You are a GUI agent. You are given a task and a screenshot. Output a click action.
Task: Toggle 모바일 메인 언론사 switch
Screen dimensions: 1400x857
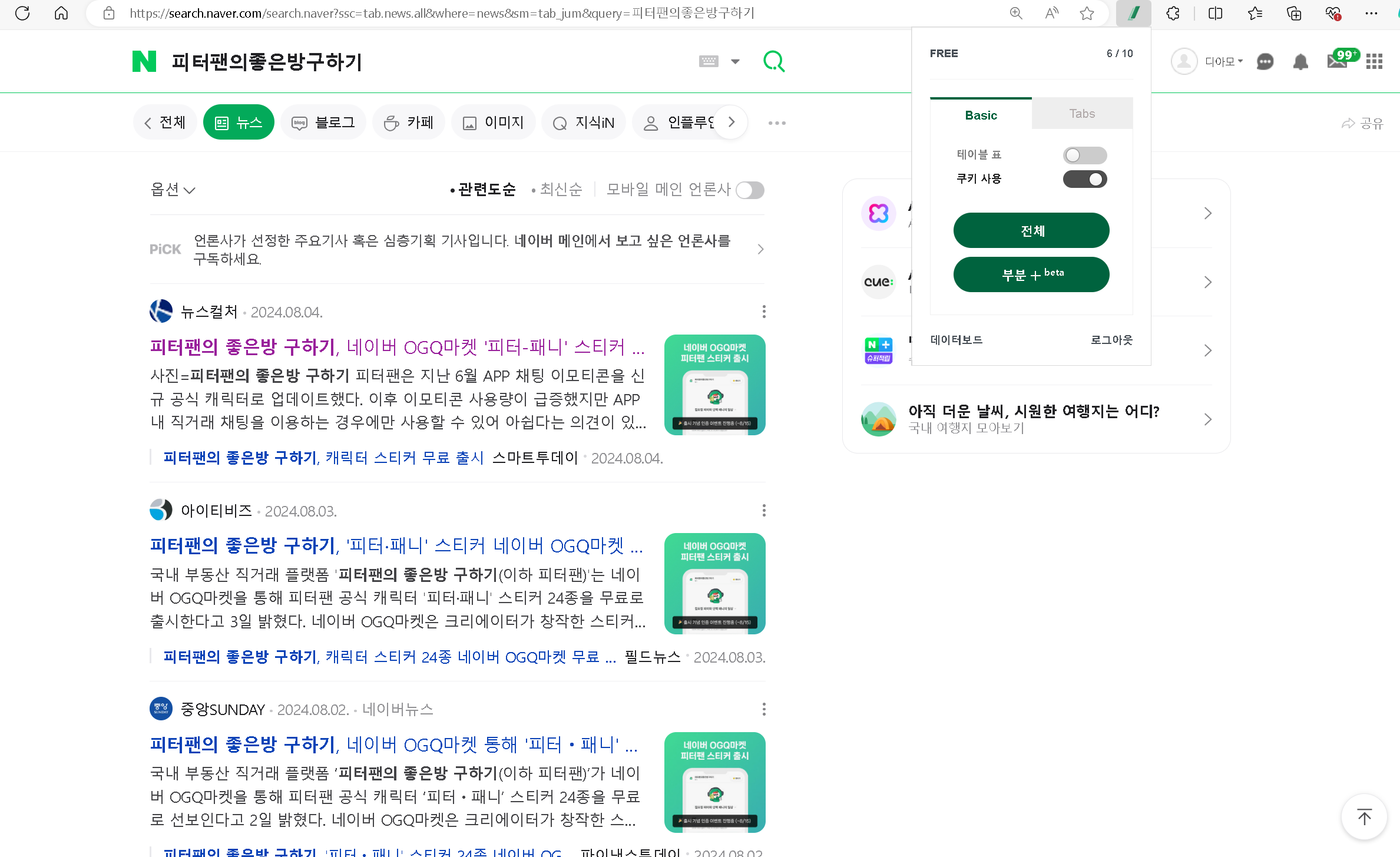(750, 190)
